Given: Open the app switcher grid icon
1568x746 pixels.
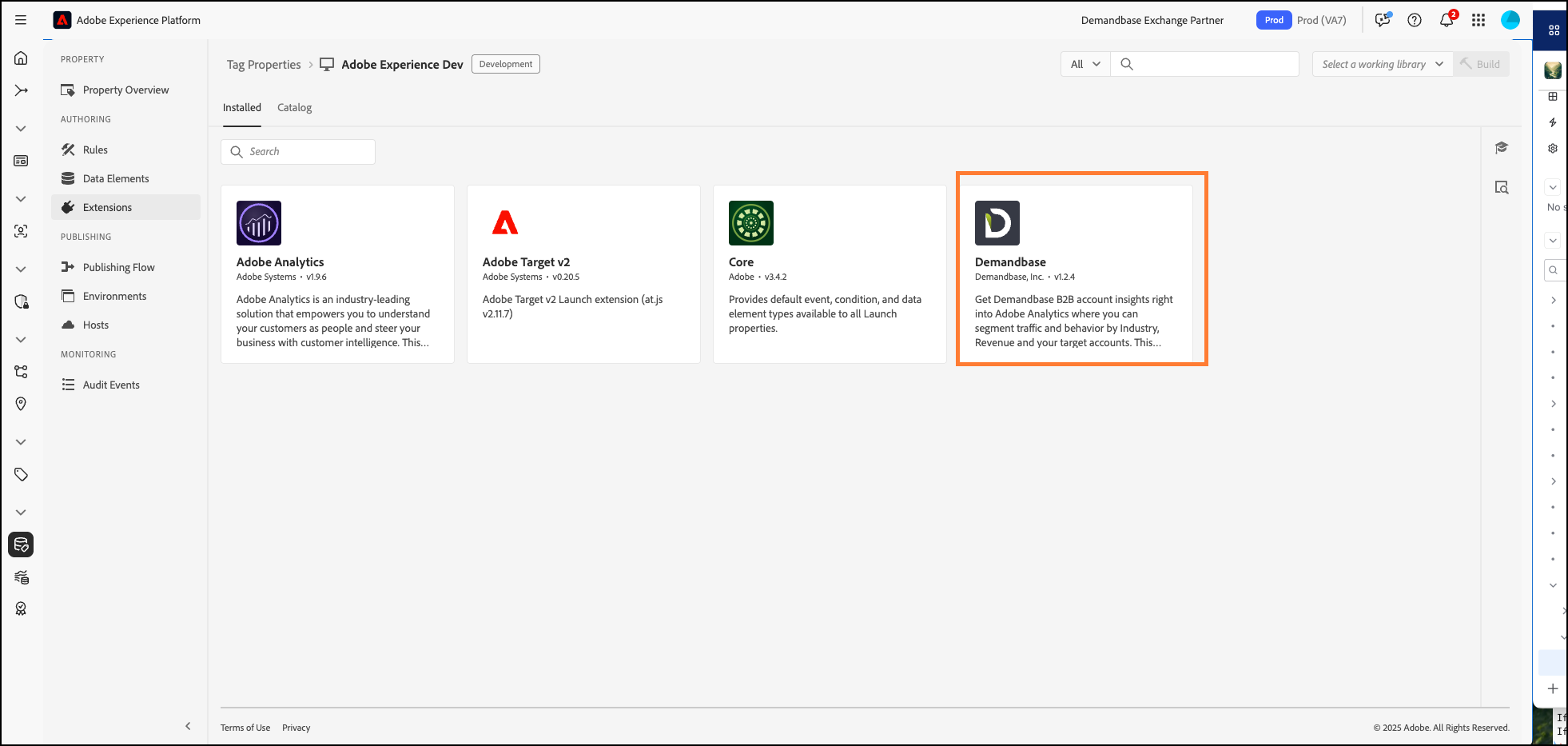Looking at the screenshot, I should pos(1478,20).
